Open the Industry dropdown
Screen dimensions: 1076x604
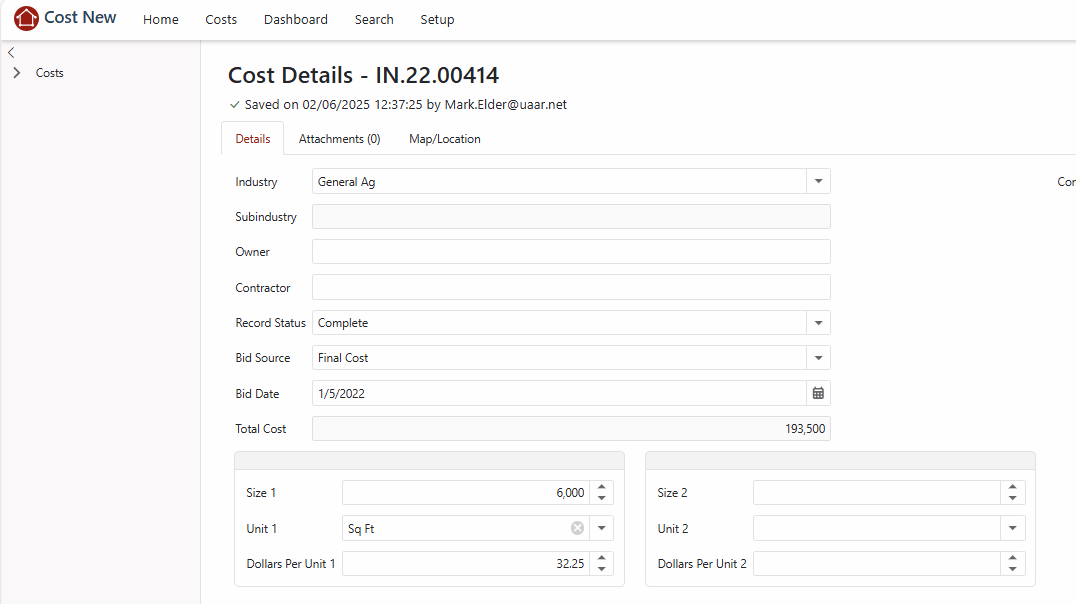818,182
